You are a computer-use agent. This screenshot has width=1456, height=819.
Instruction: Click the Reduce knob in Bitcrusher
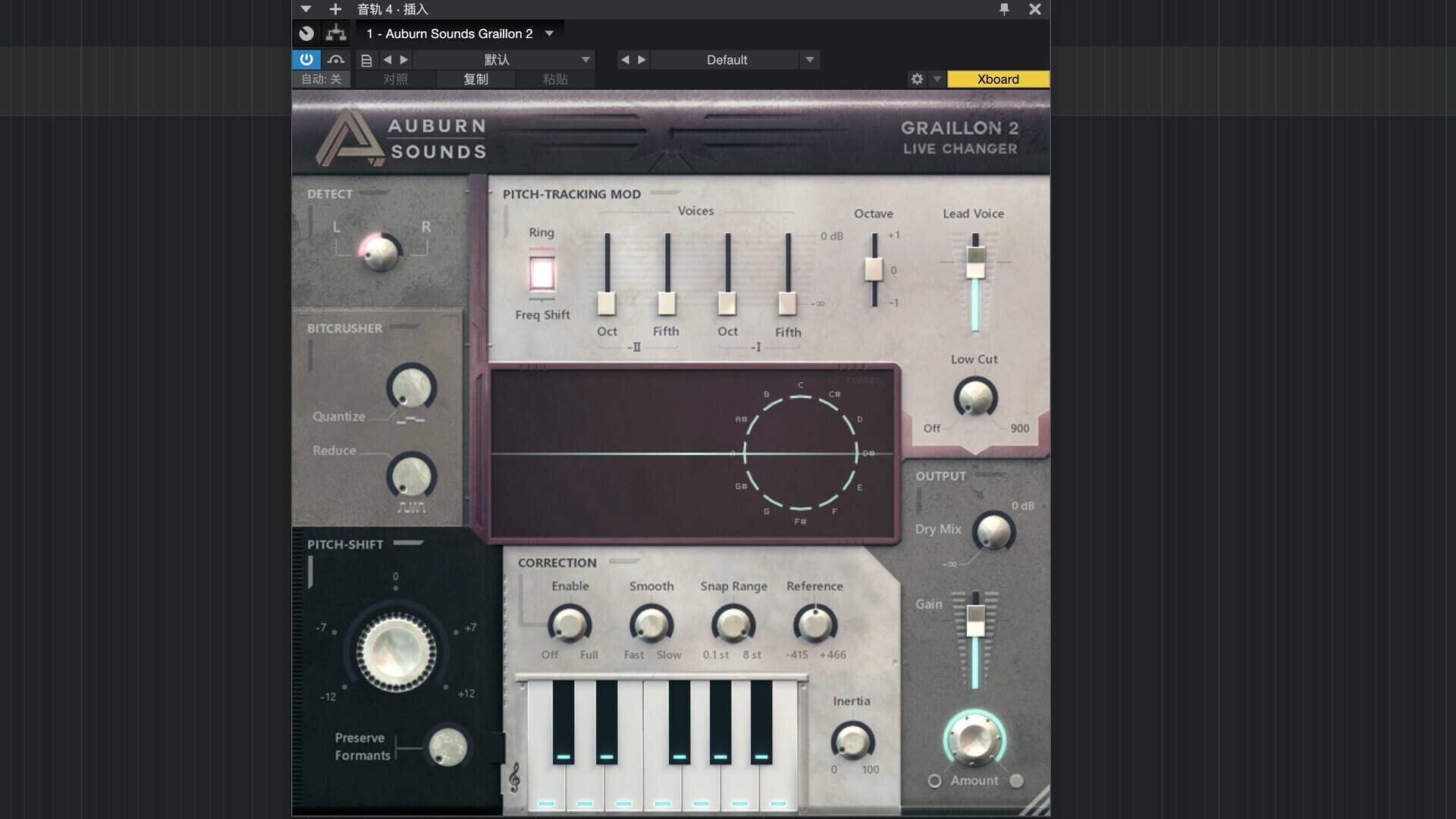click(411, 477)
